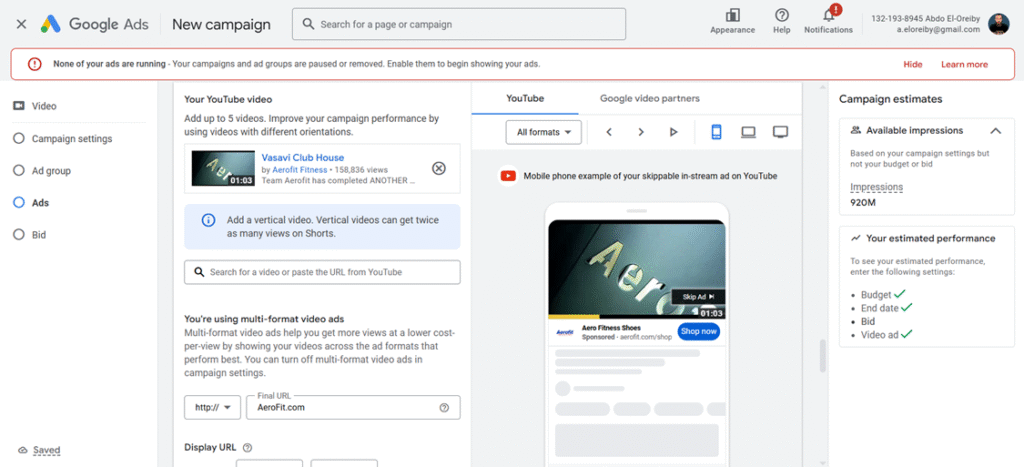Click the YouTube logo in preview caption
Screen dimensions: 1024x467
click(x=508, y=176)
